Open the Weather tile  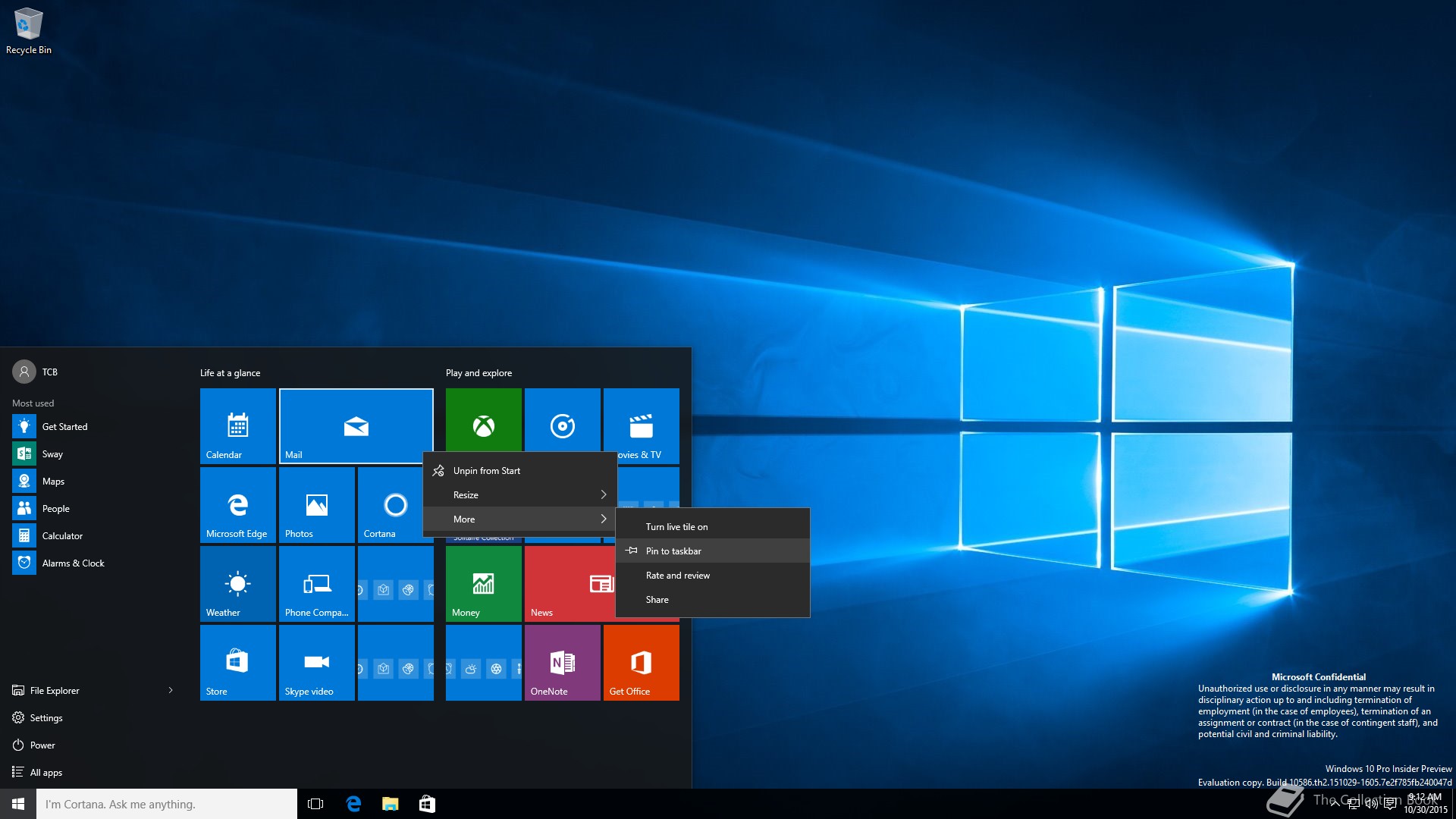pyautogui.click(x=238, y=584)
